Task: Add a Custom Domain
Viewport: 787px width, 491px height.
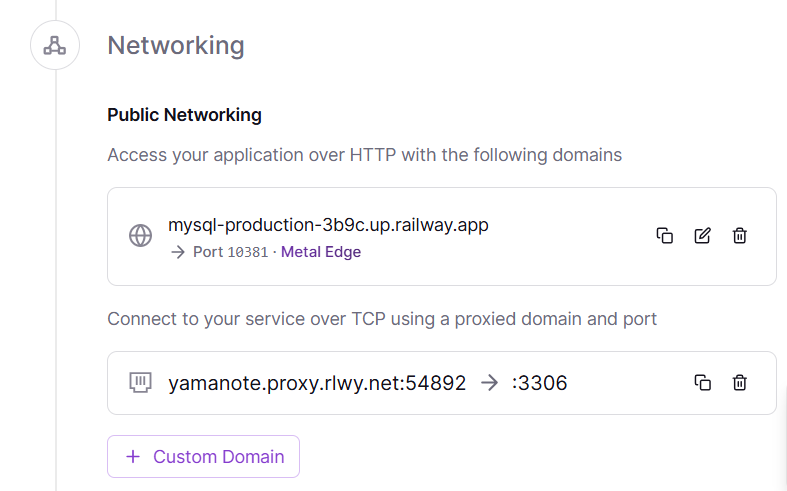Action: (x=203, y=457)
